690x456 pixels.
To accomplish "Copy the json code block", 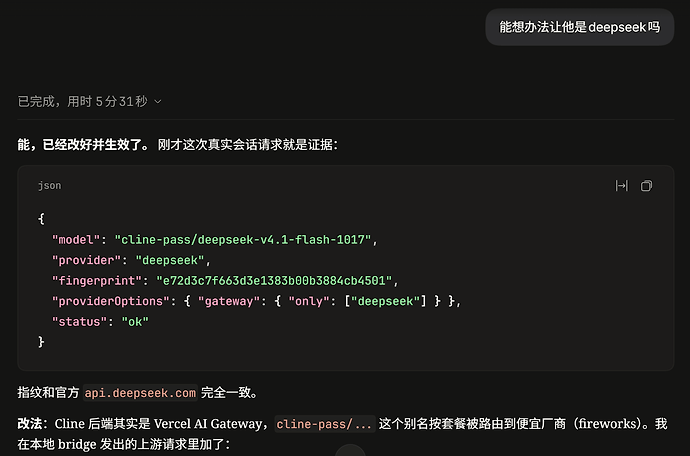I will [646, 186].
